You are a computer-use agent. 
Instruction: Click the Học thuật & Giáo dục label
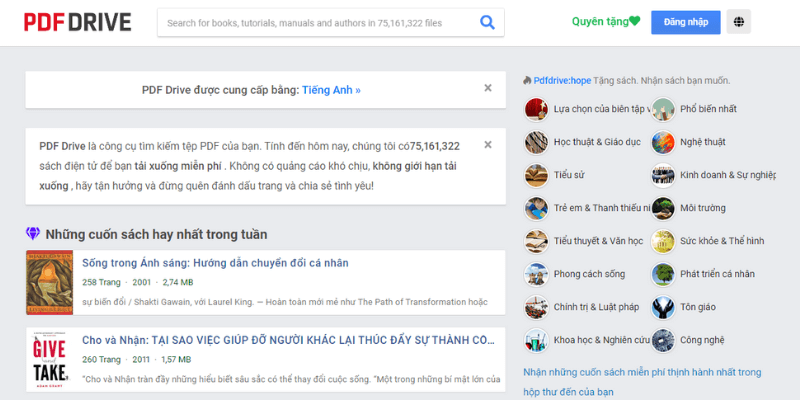(597, 142)
